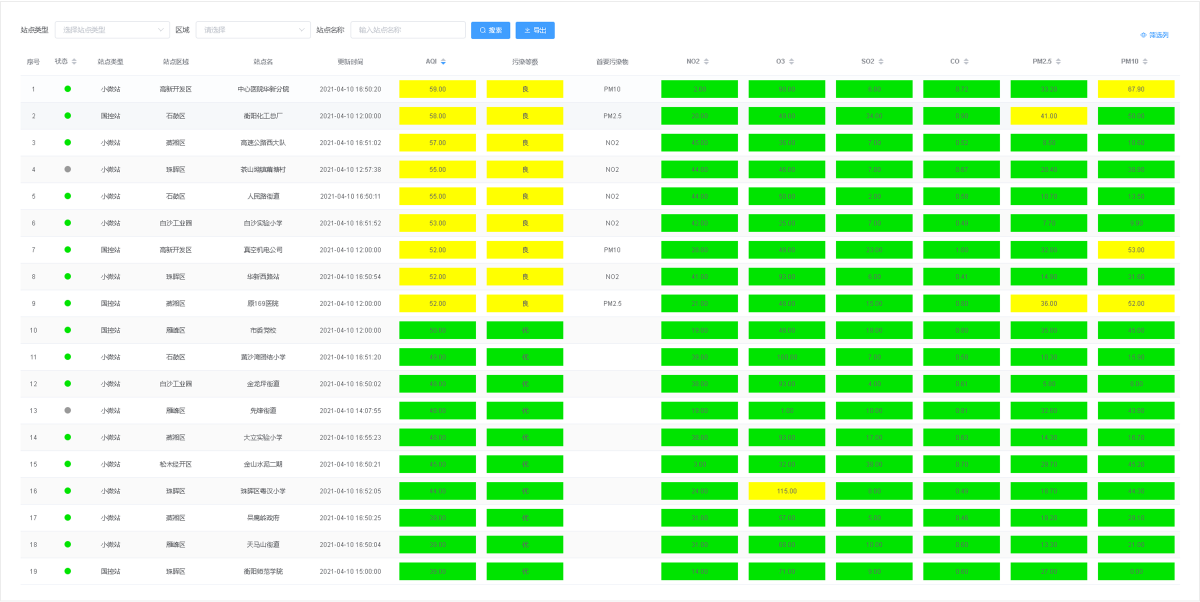The width and height of the screenshot is (1200, 602).
Task: Open the 筛选列 column filter link
Action: [1154, 35]
